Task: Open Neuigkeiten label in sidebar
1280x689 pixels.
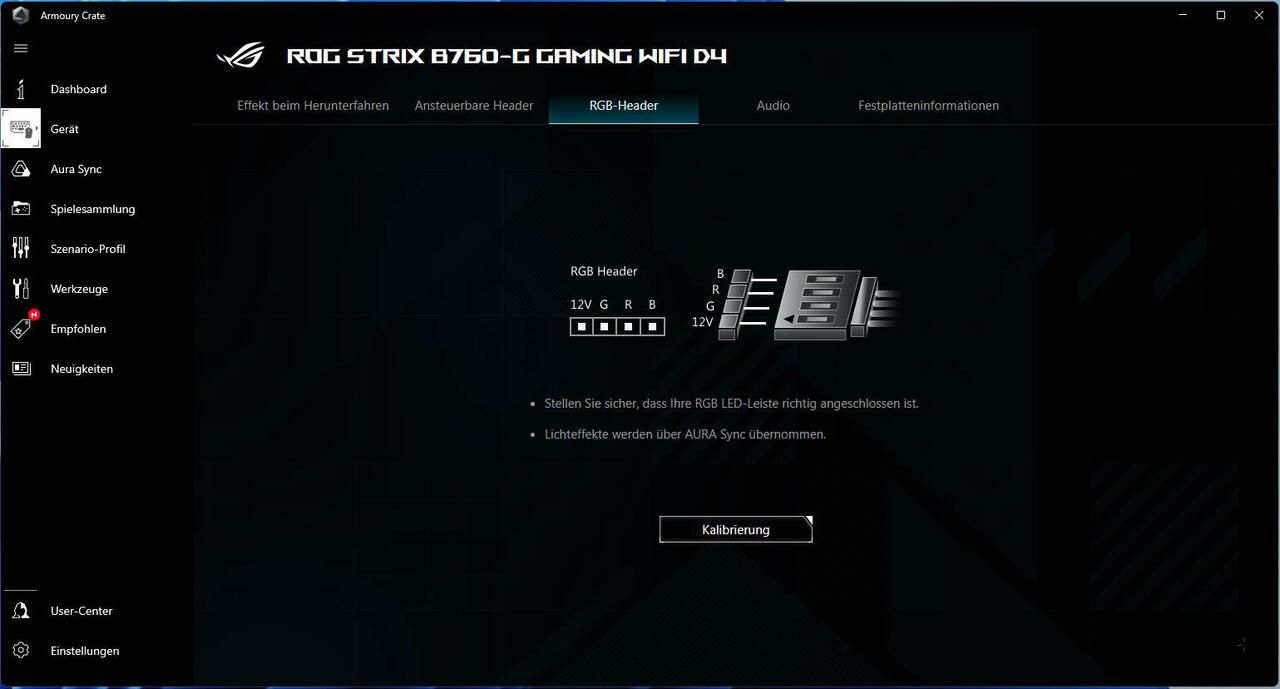Action: 82,369
